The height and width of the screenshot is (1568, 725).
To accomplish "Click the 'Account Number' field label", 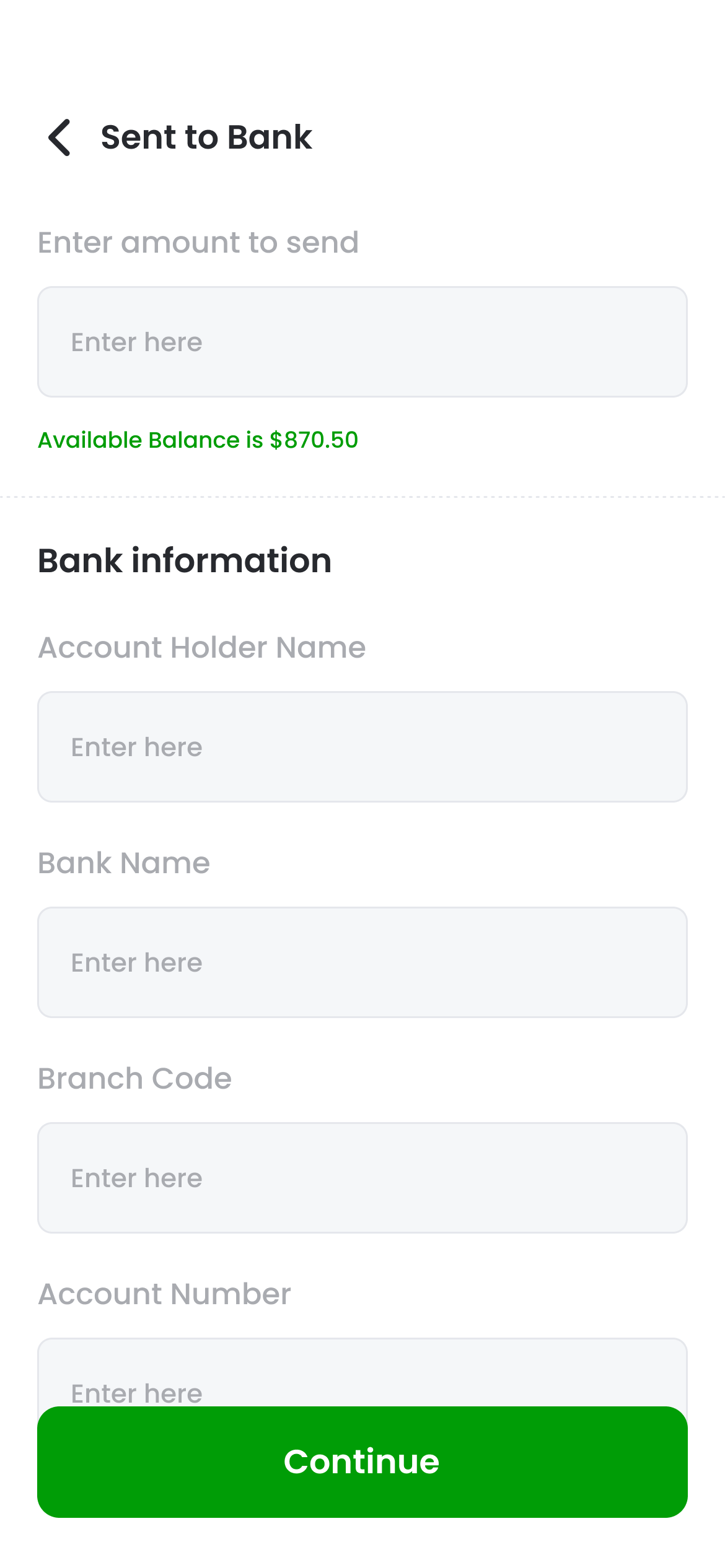I will tap(164, 1294).
